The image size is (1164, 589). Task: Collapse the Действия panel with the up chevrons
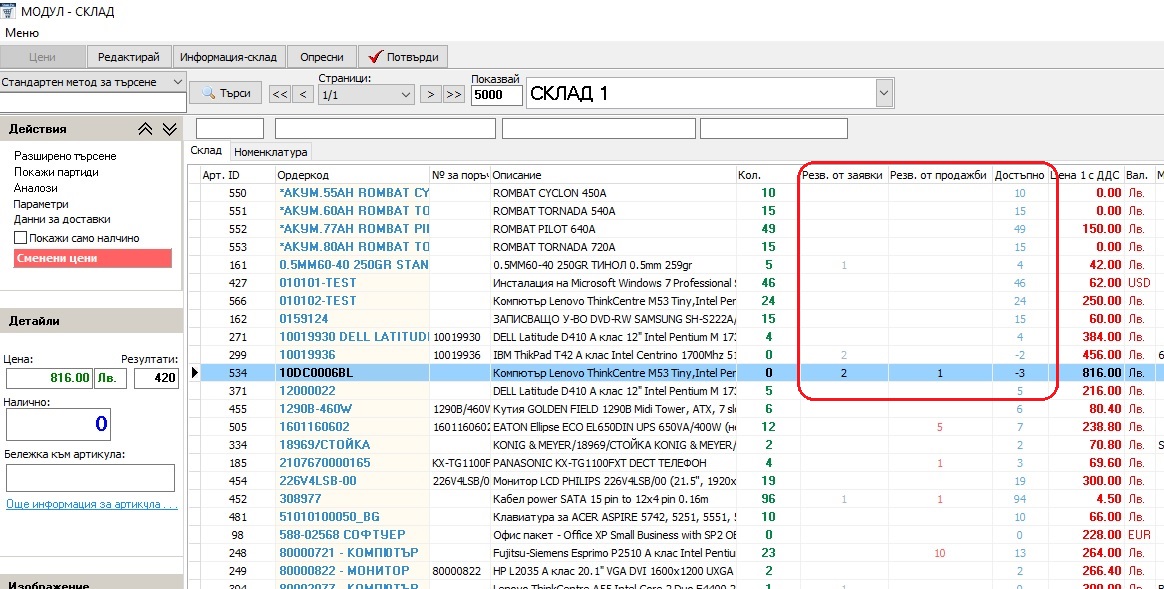coord(146,129)
